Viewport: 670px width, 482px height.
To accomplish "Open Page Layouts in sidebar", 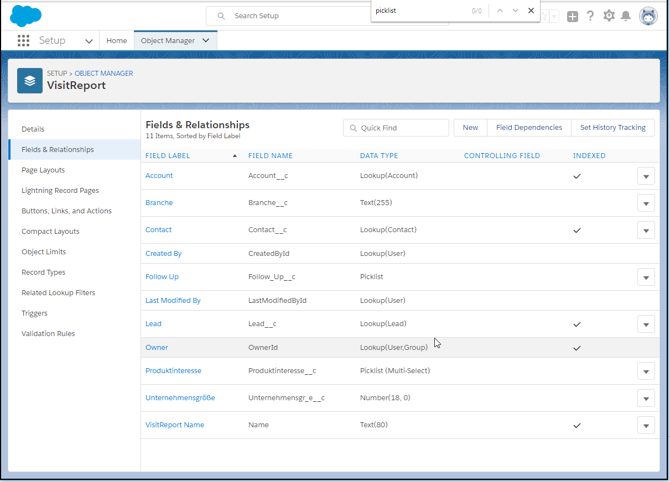I will tap(43, 170).
